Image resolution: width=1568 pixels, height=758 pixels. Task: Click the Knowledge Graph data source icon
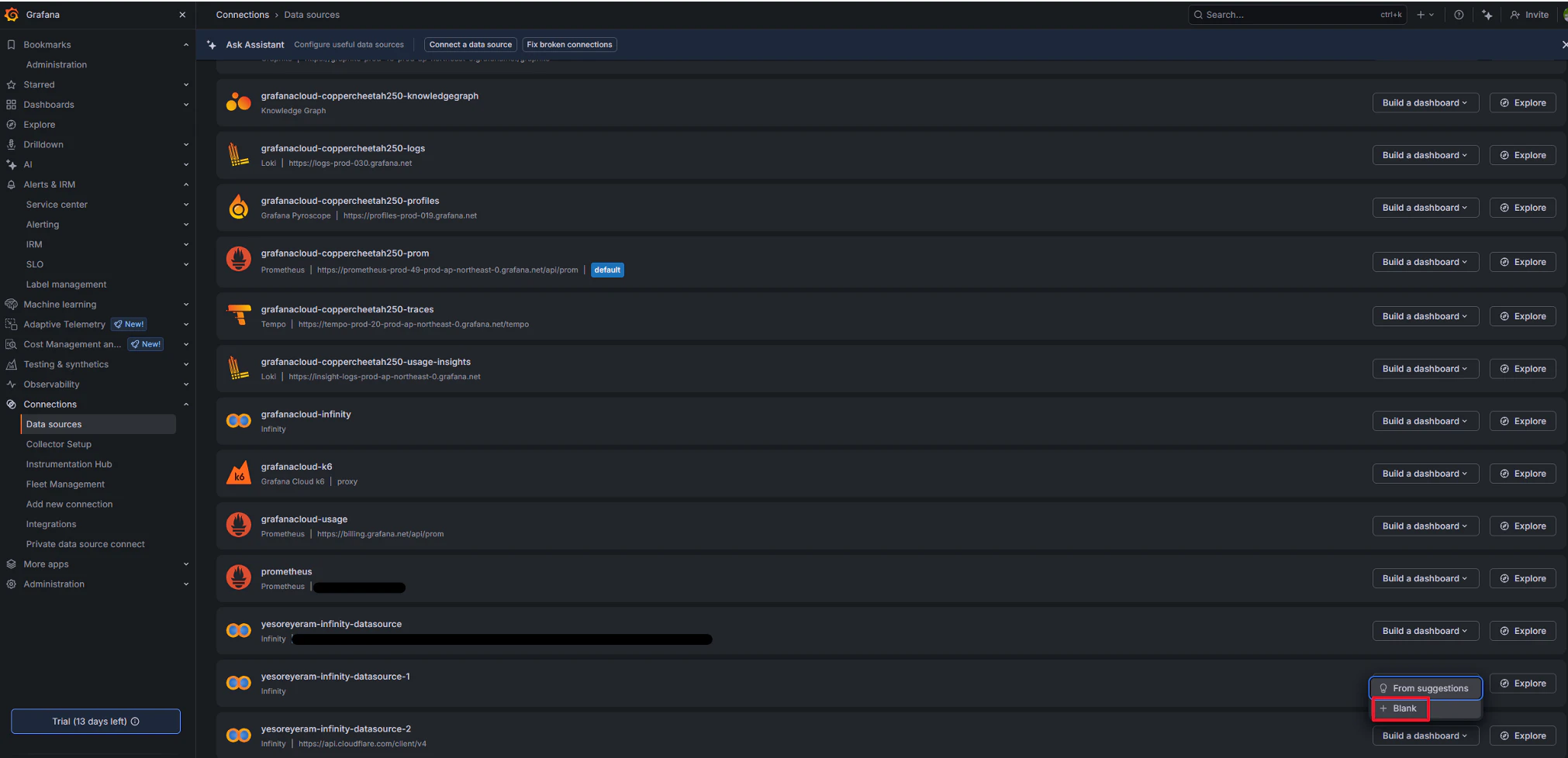pos(239,102)
